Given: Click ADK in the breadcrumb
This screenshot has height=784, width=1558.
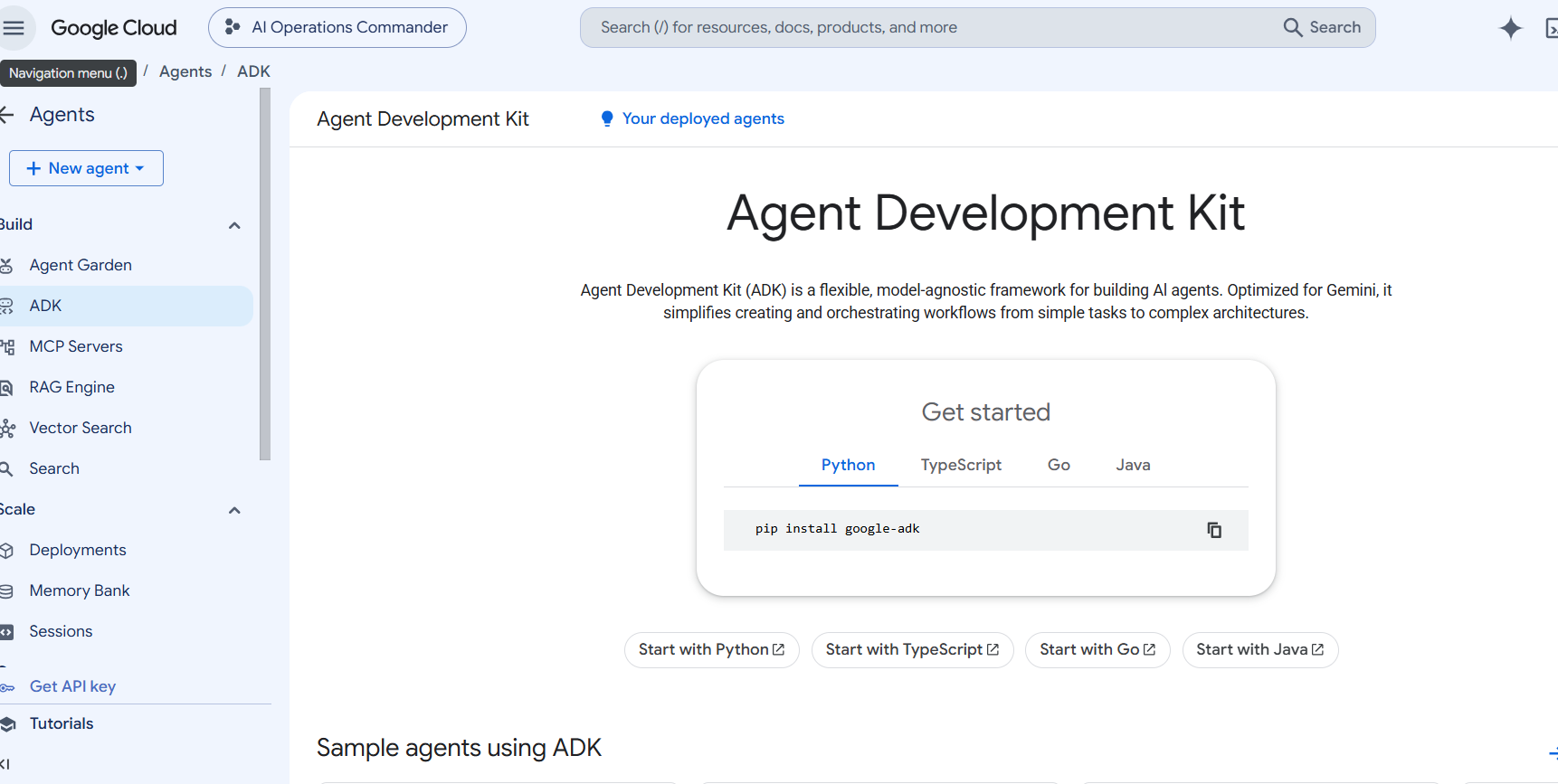Looking at the screenshot, I should coord(253,71).
